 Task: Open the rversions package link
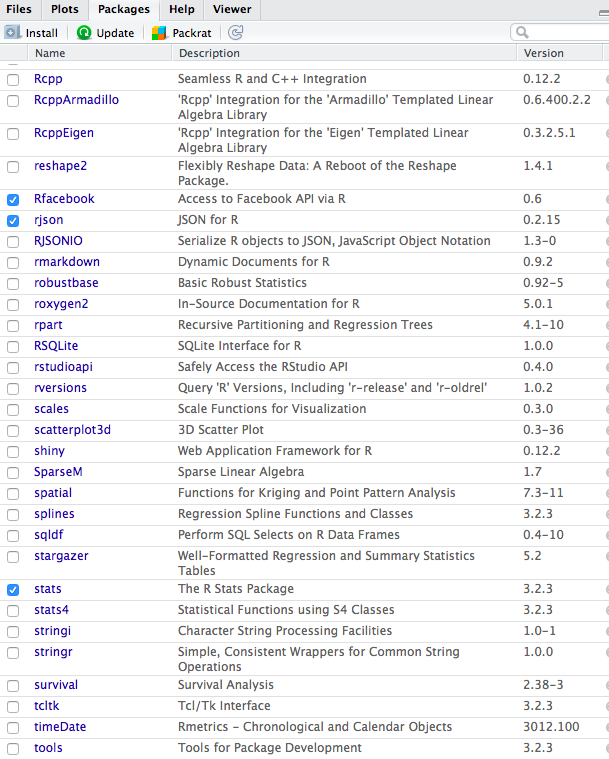pos(60,388)
